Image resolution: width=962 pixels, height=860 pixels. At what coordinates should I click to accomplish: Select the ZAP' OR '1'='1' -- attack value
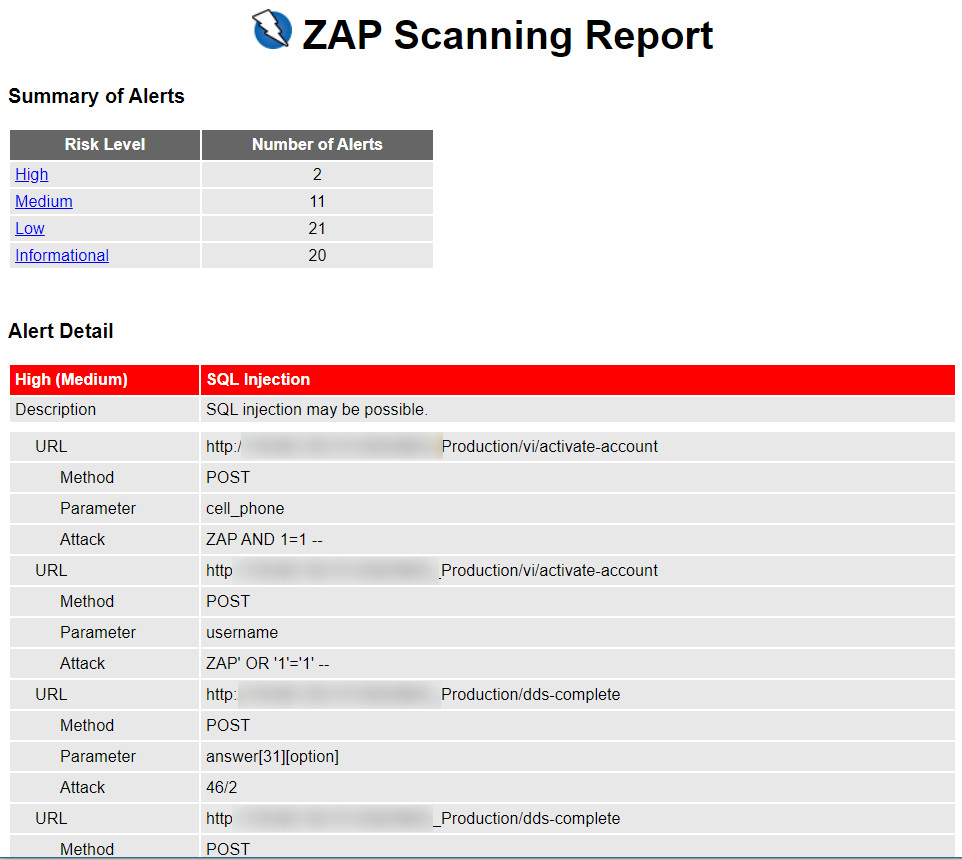267,664
